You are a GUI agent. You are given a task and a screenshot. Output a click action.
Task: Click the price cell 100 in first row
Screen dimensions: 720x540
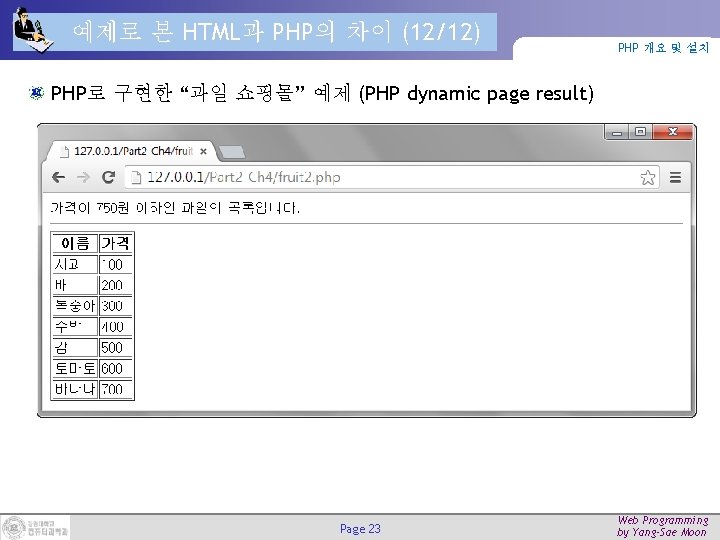(116, 264)
